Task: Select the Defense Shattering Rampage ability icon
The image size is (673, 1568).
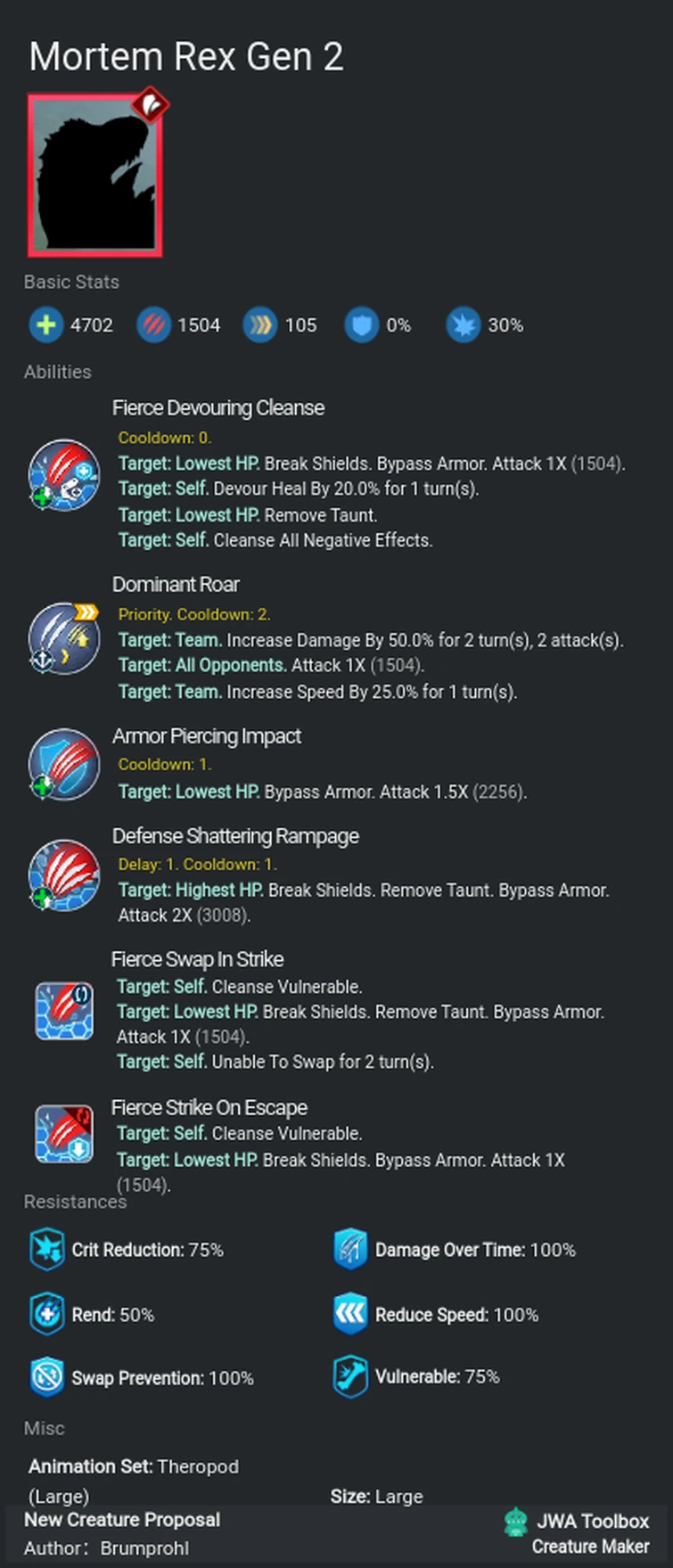Action: point(63,876)
